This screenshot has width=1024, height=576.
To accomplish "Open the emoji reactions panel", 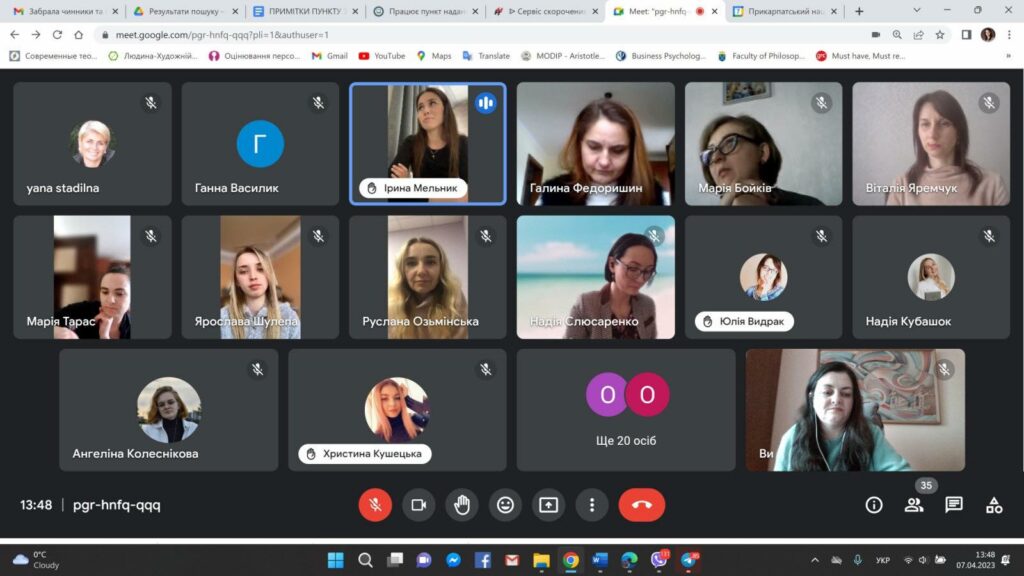I will [505, 505].
